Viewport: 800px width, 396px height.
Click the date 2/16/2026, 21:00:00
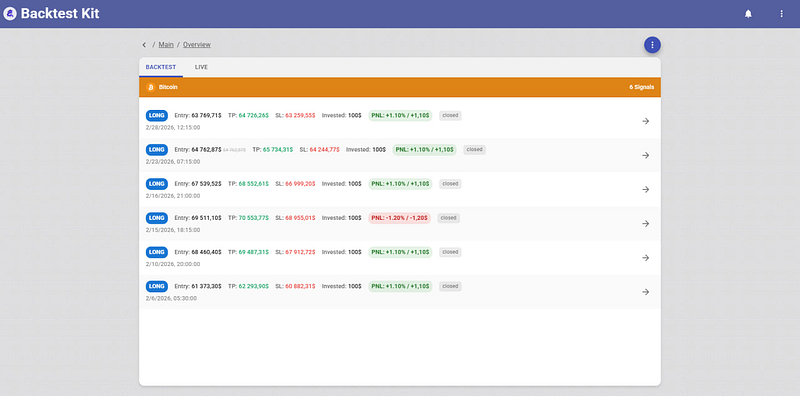tap(173, 196)
